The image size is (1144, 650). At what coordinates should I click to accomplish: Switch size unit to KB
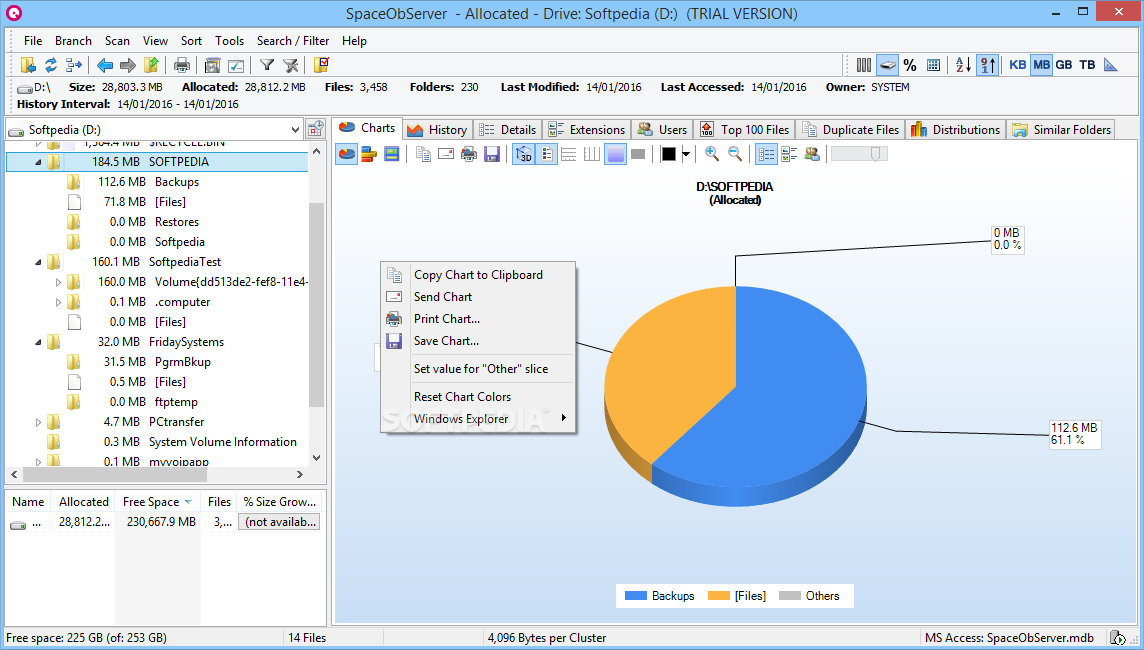coord(1018,65)
